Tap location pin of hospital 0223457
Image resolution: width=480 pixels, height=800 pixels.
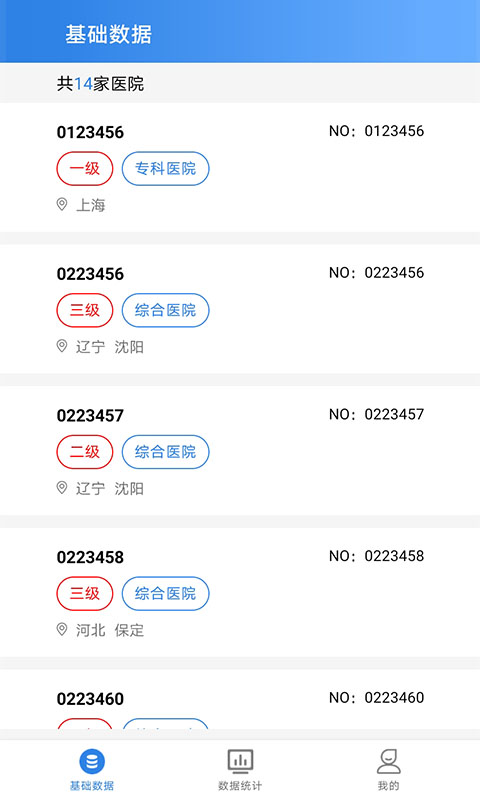click(x=62, y=488)
